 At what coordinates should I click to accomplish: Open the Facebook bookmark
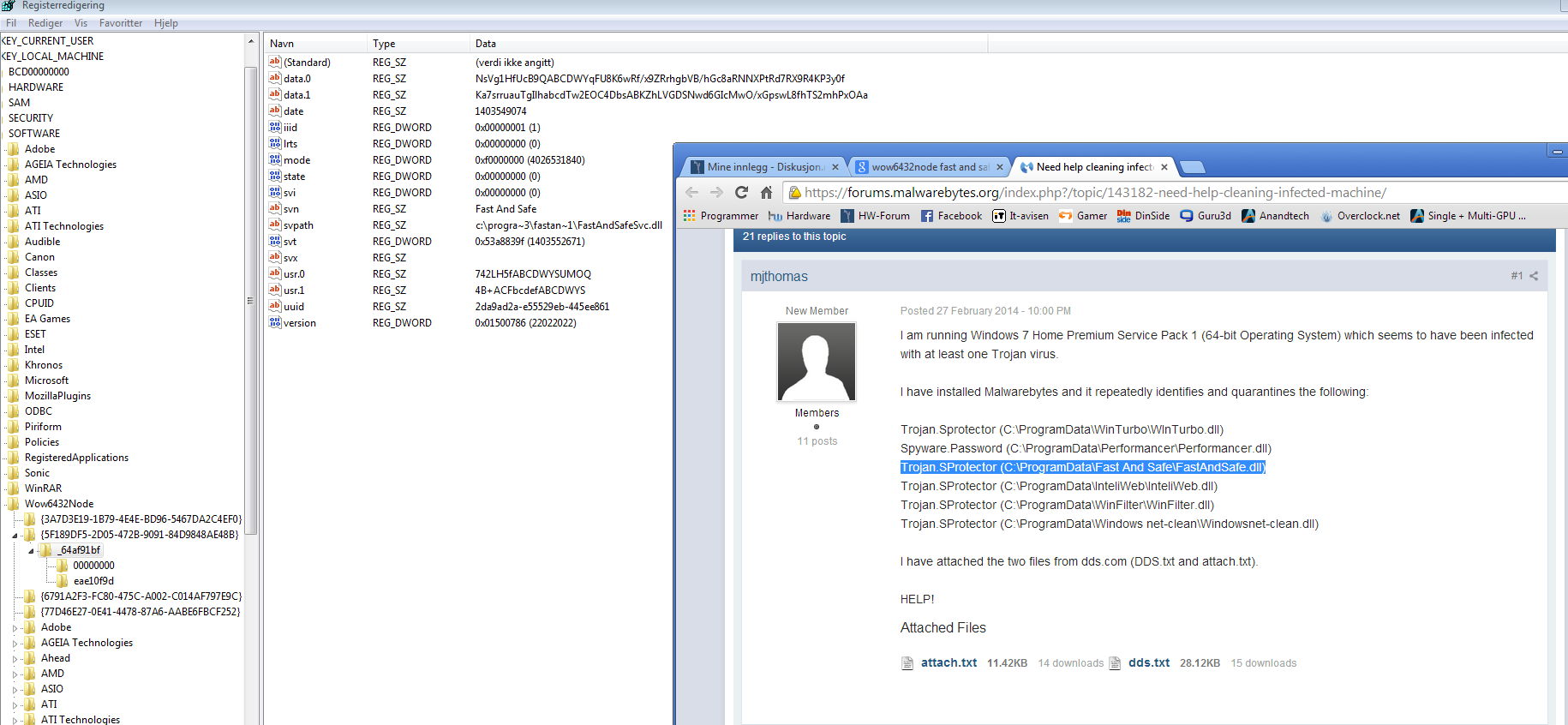coord(952,216)
